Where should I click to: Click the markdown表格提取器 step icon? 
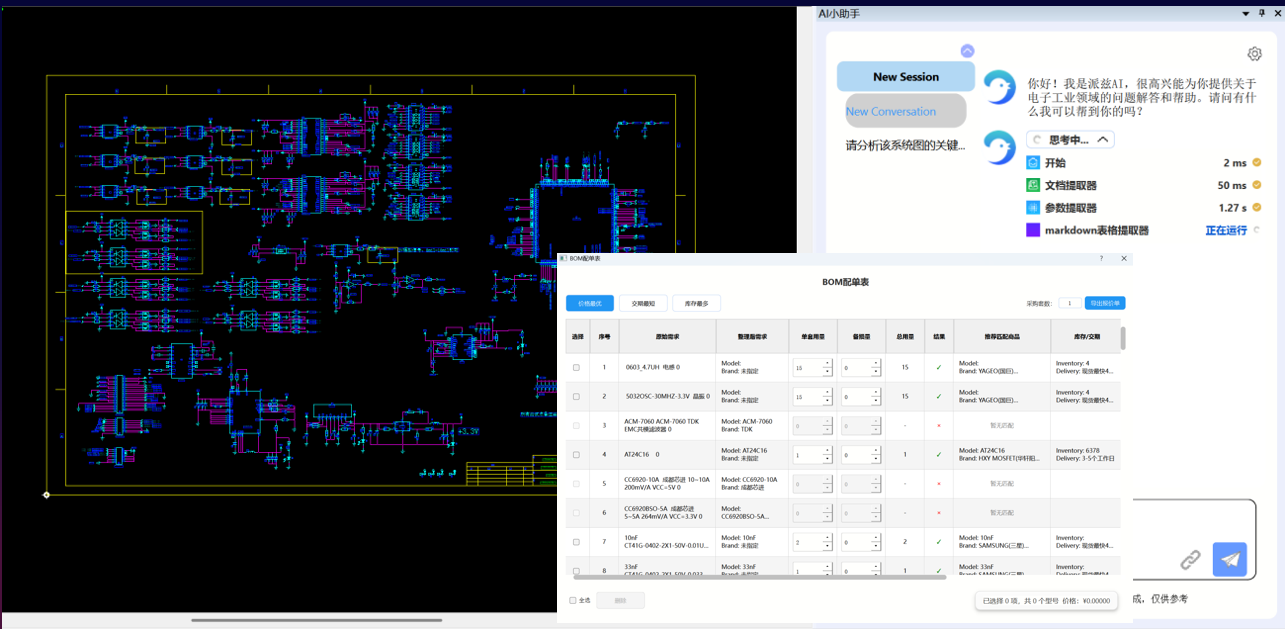1033,230
